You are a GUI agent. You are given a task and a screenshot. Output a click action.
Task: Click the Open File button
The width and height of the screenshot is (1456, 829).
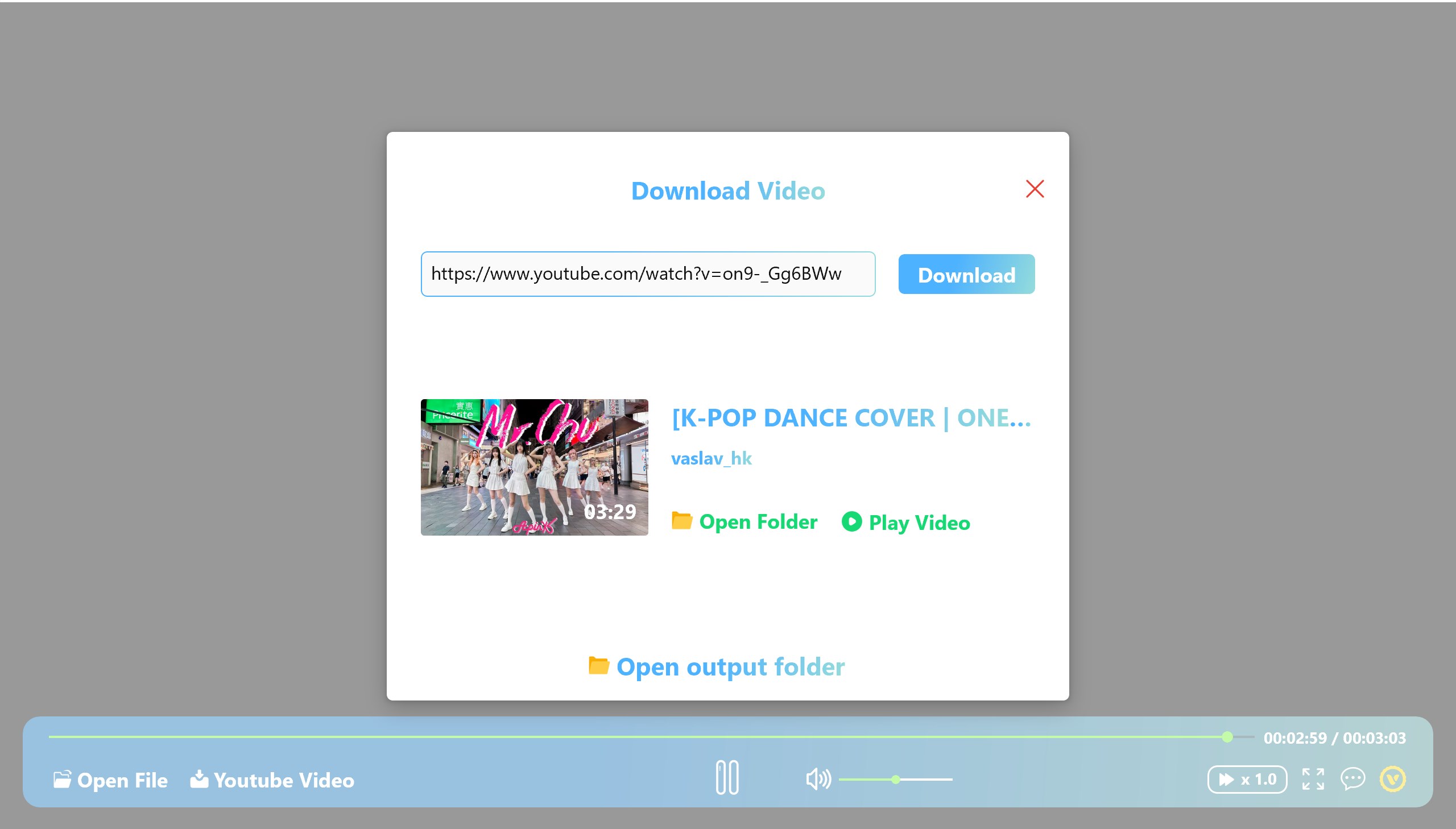tap(110, 780)
